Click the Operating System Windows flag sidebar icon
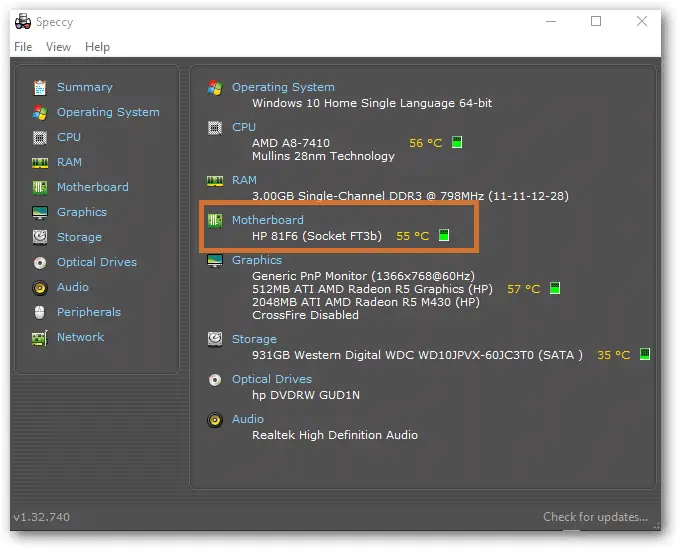This screenshot has height=549, width=679. click(40, 113)
